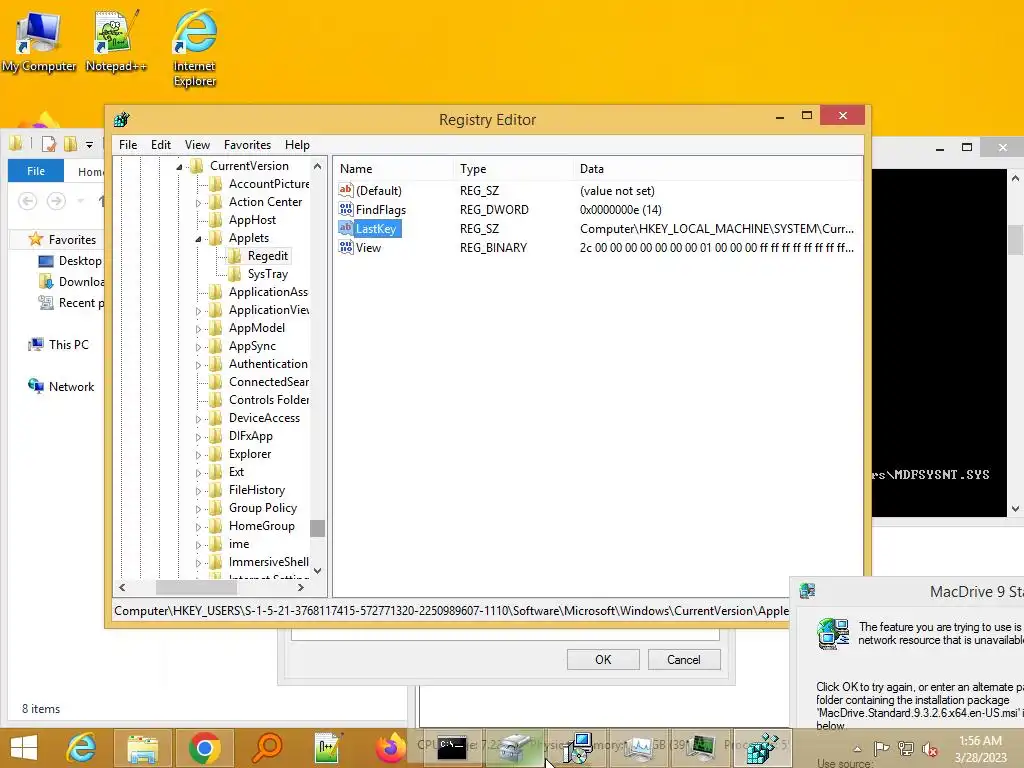Viewport: 1024px width, 768px height.
Task: Click the network icon in system tray
Action: [x=906, y=749]
